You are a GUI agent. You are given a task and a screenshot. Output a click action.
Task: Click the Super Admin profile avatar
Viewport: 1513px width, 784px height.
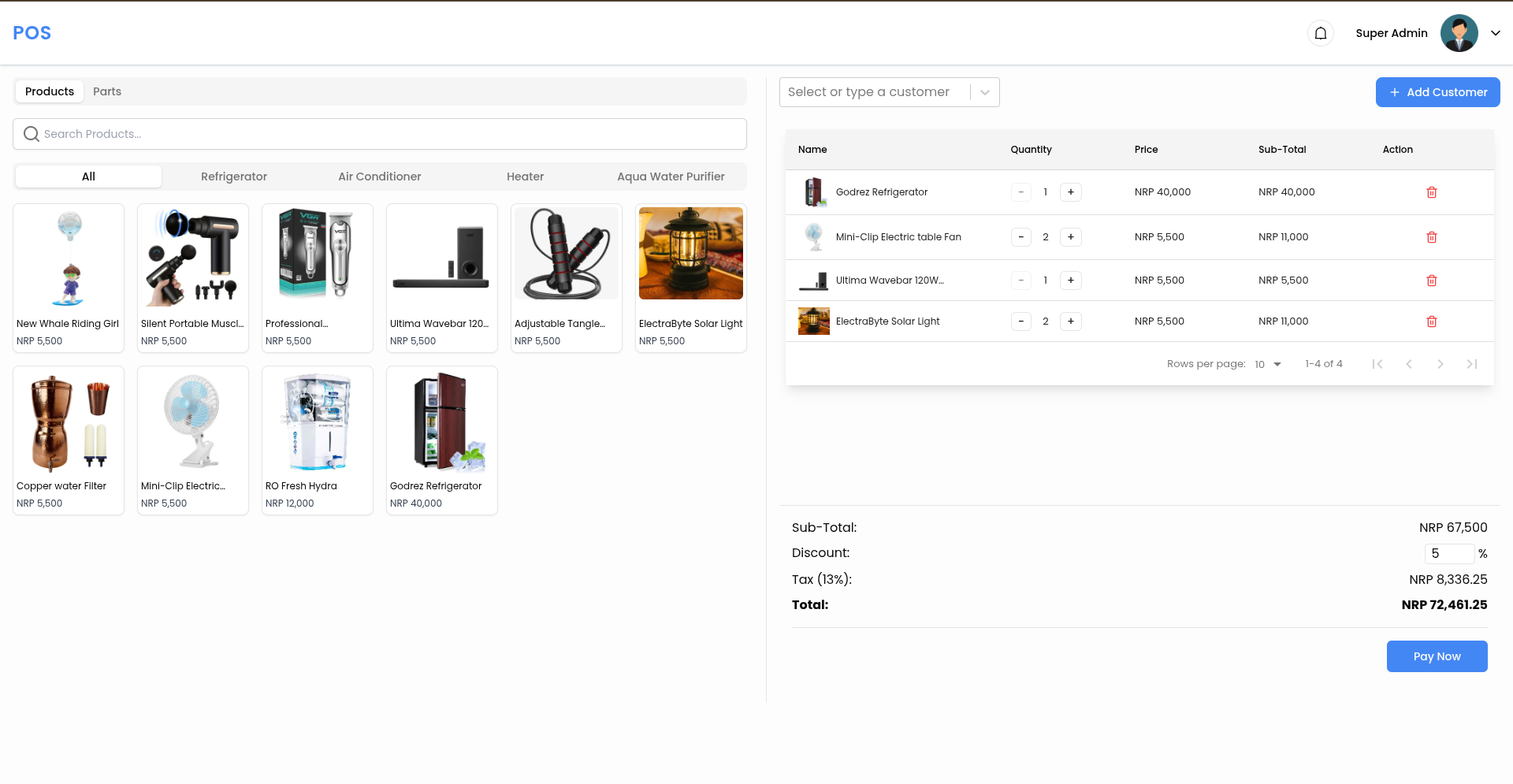pos(1459,33)
